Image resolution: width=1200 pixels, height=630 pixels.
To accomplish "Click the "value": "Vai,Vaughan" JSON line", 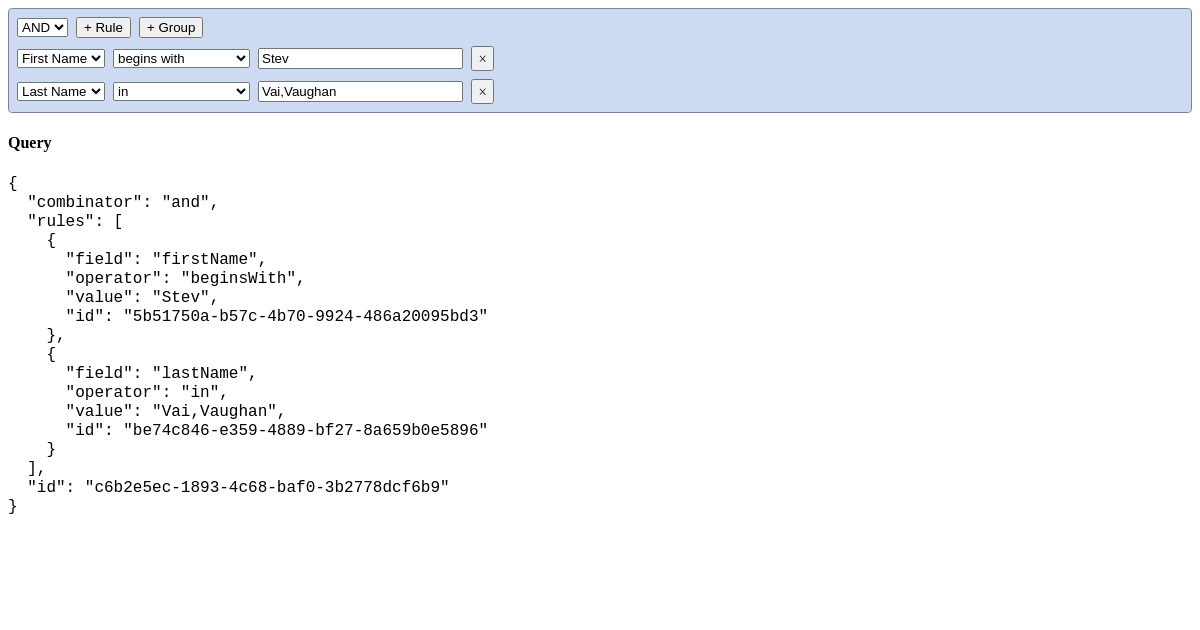I will (175, 412).
